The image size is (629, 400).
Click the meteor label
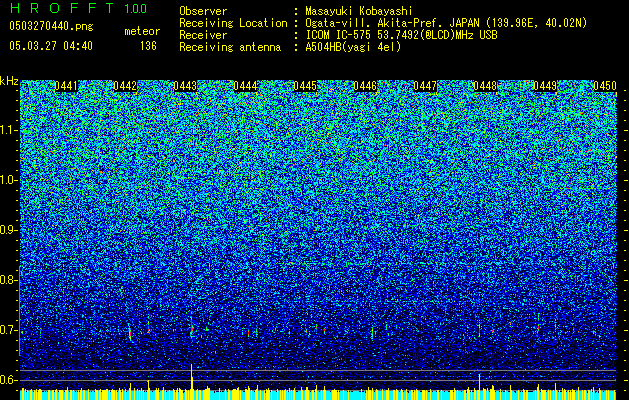click(142, 31)
